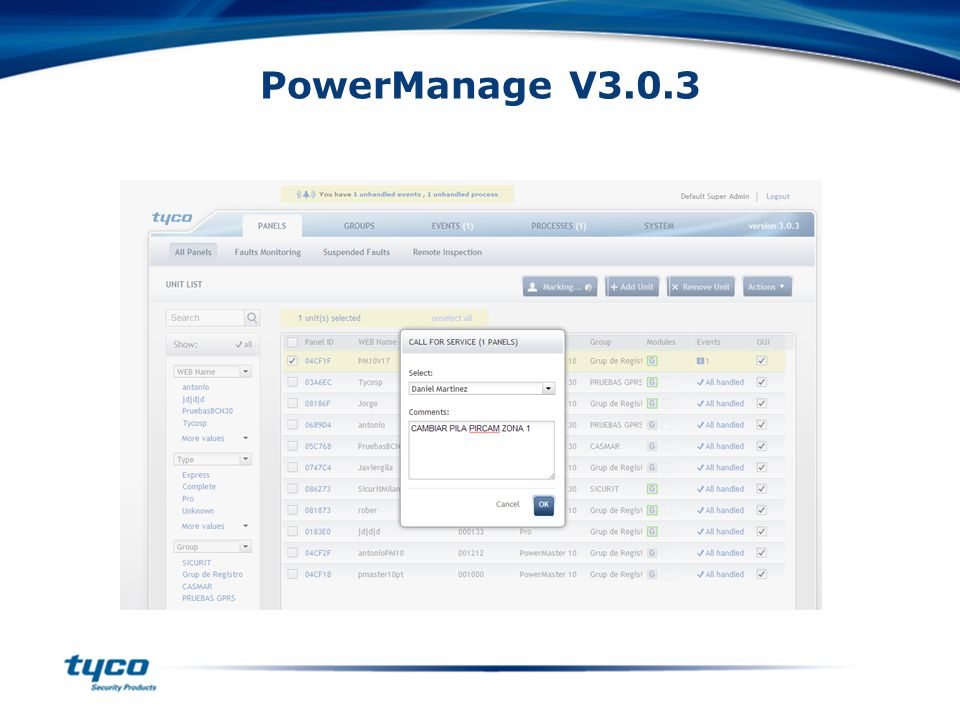Click the Panel ID column header
The width and height of the screenshot is (960, 720).
[319, 342]
